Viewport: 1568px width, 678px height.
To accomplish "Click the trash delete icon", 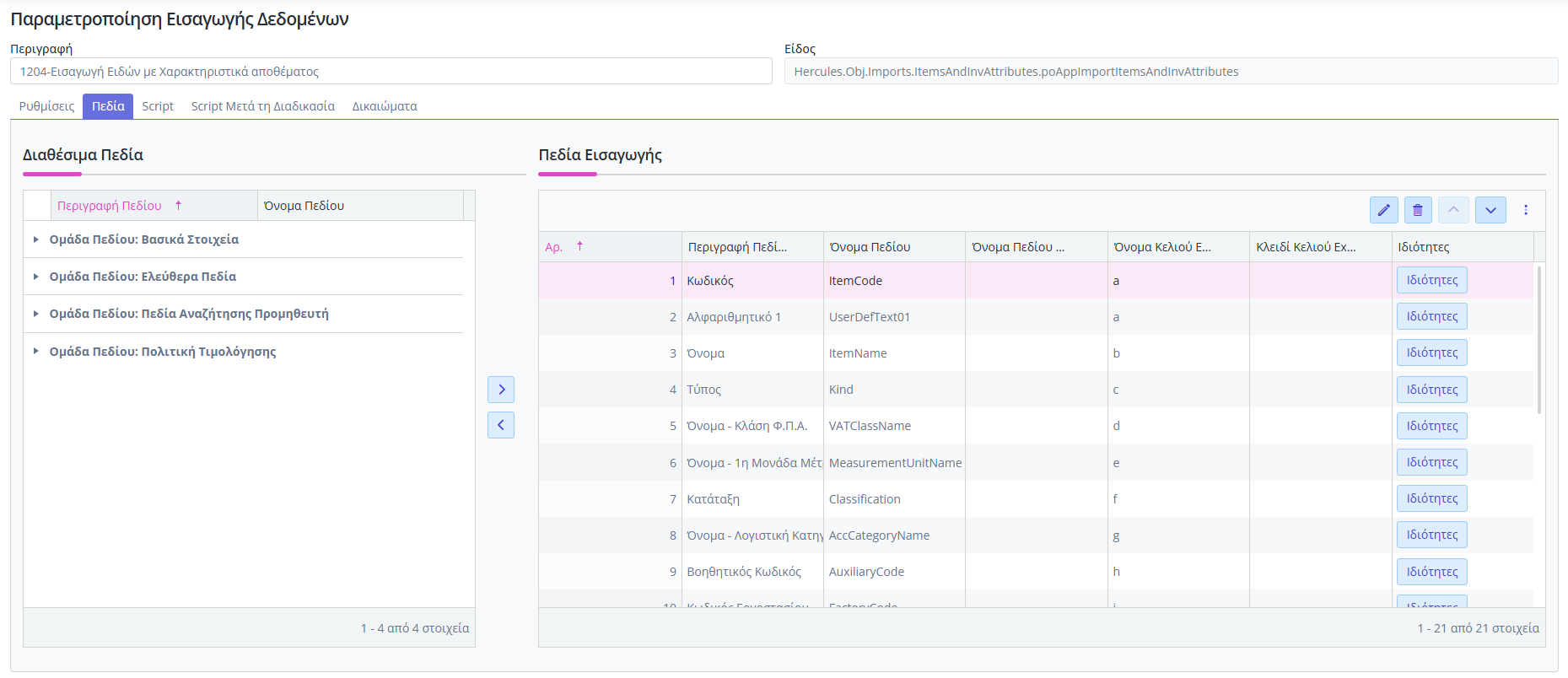I will [x=1418, y=210].
